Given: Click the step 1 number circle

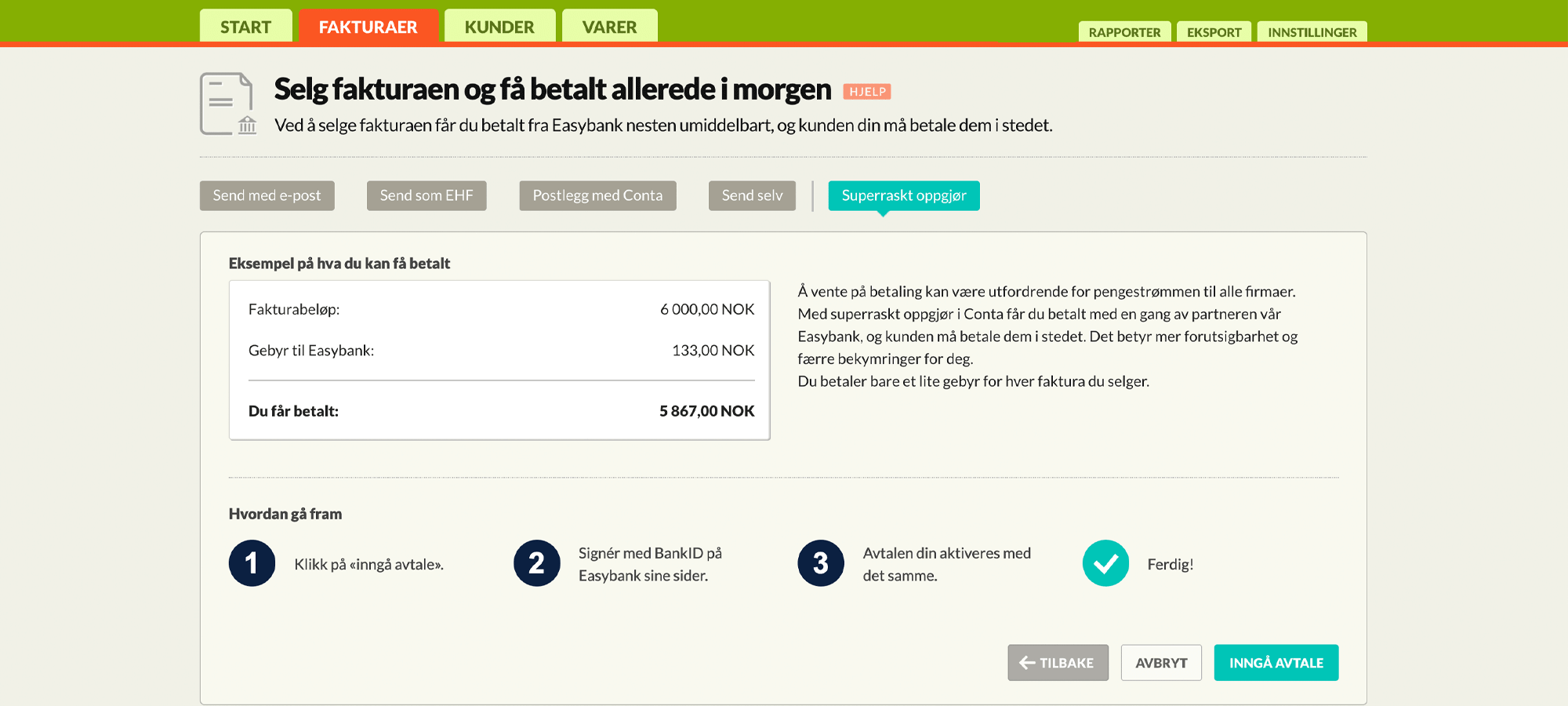Looking at the screenshot, I should (x=252, y=563).
